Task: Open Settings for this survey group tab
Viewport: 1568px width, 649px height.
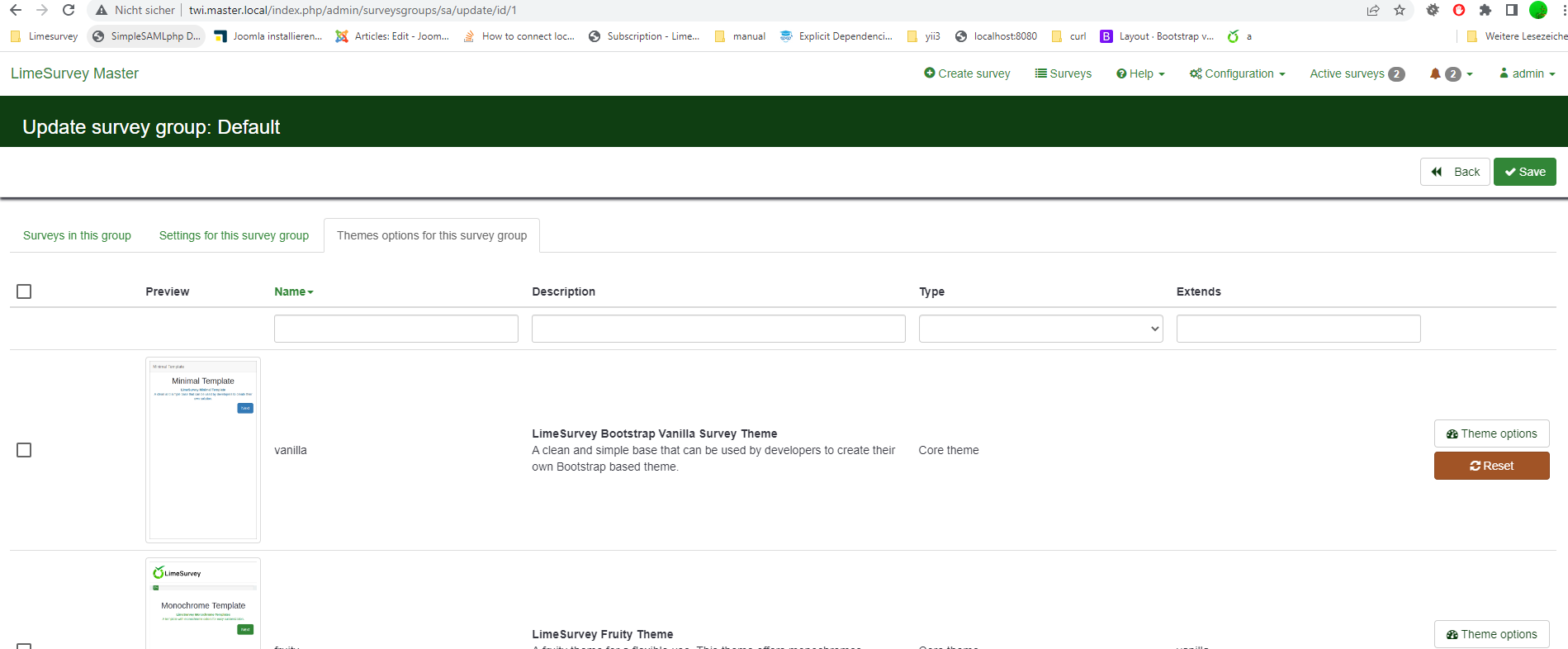Action: coord(234,235)
